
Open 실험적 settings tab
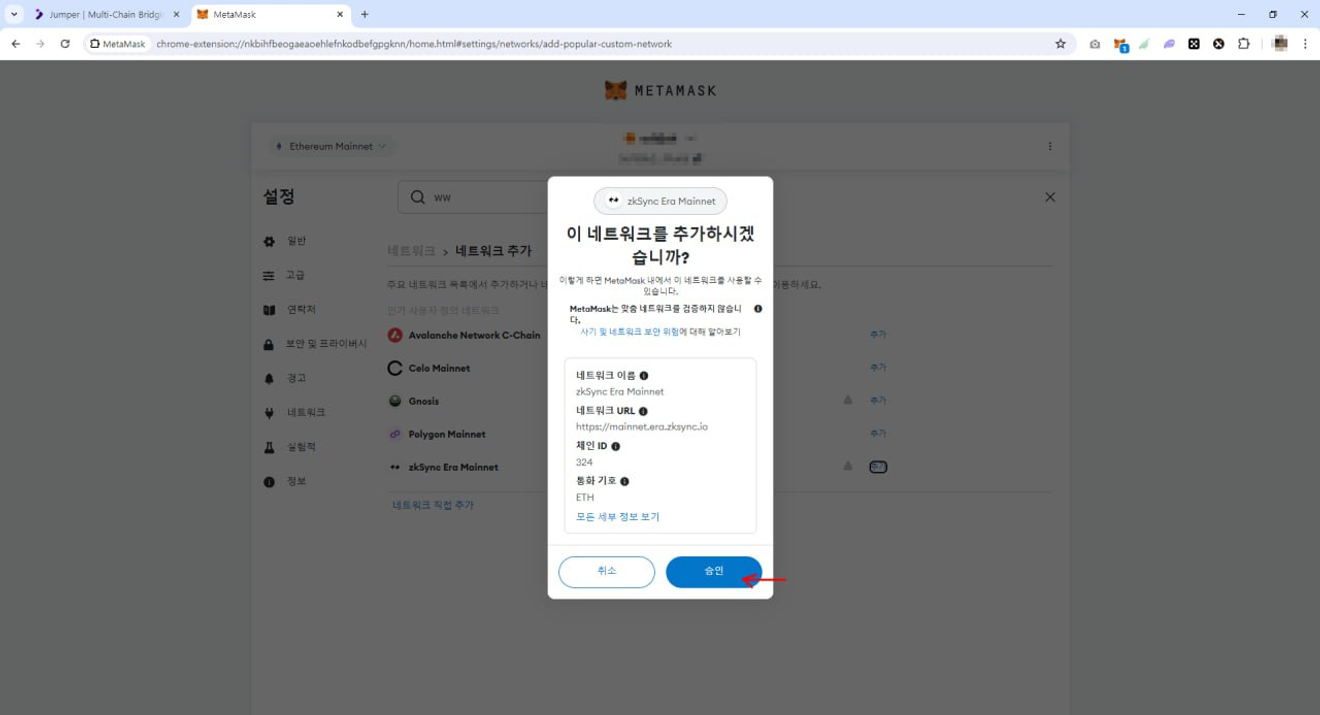click(x=301, y=447)
